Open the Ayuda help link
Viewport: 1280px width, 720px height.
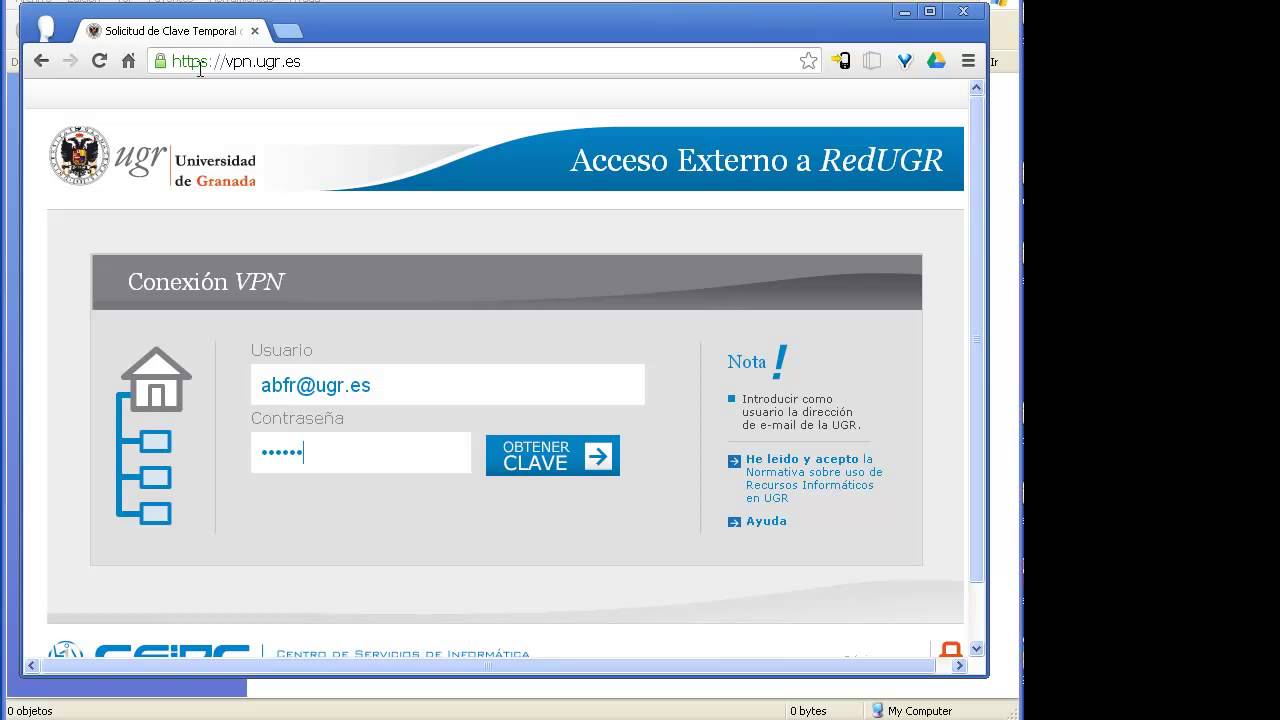(766, 521)
